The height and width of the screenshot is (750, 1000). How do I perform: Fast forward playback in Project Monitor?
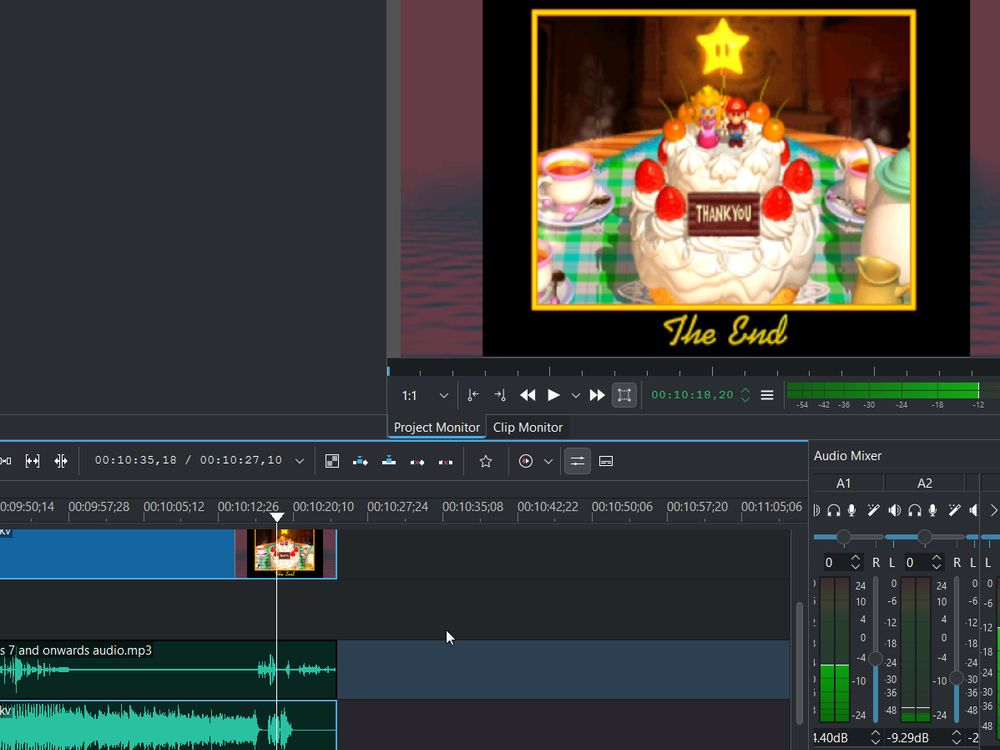click(597, 395)
